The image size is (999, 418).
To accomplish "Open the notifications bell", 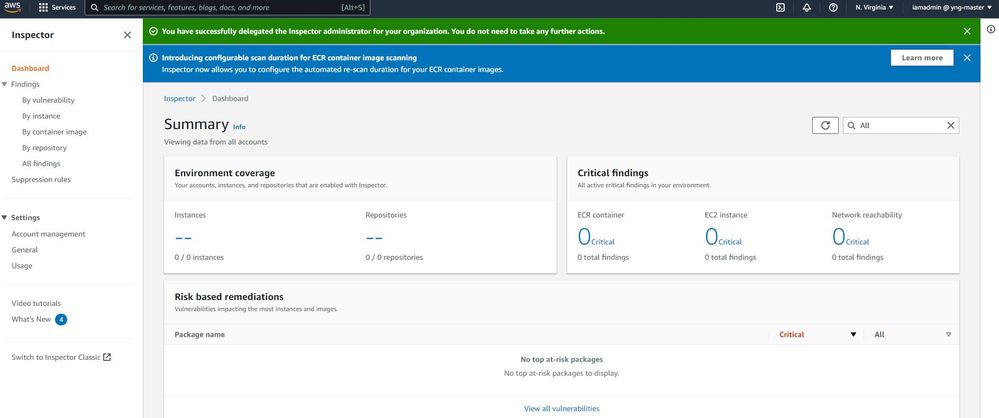I will coord(807,8).
